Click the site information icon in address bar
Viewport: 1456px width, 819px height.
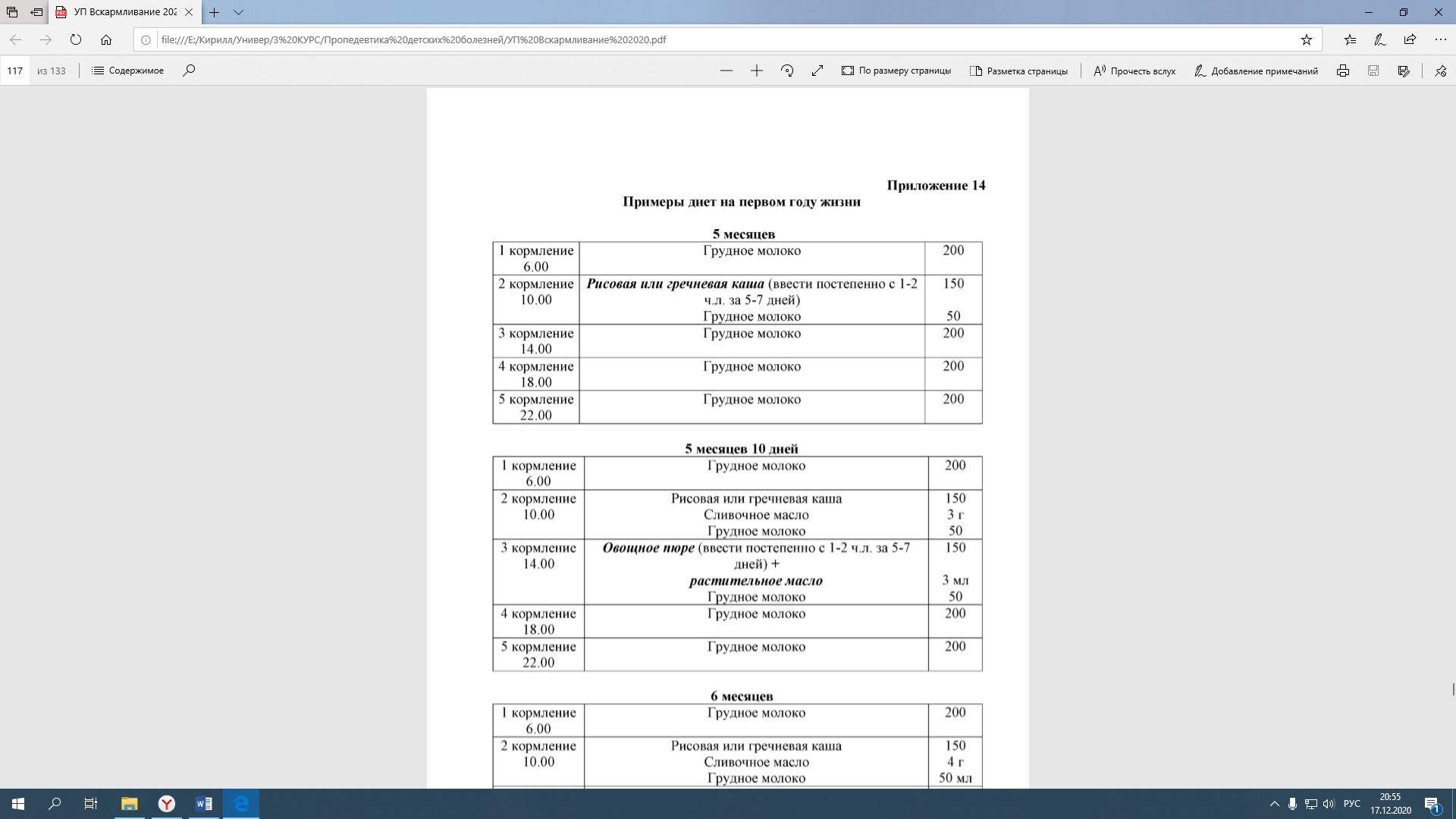point(146,39)
